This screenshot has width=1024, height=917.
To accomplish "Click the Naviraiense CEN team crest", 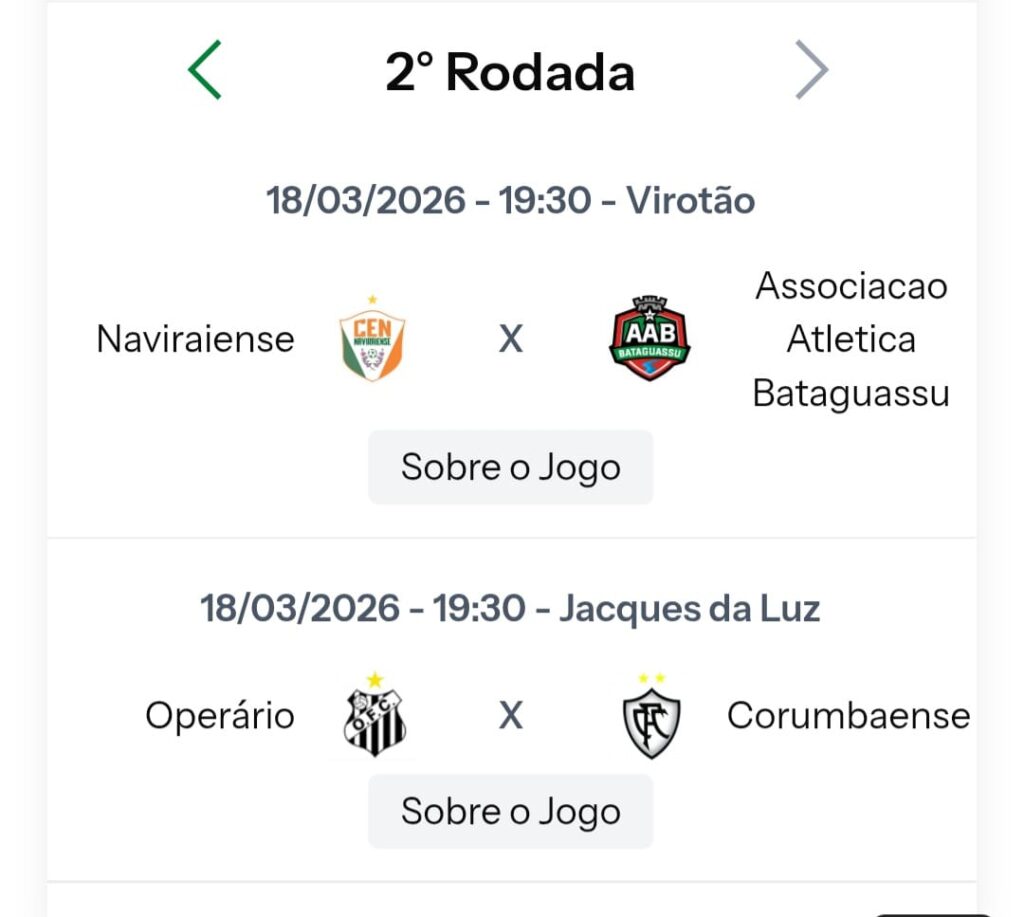I will pos(372,340).
